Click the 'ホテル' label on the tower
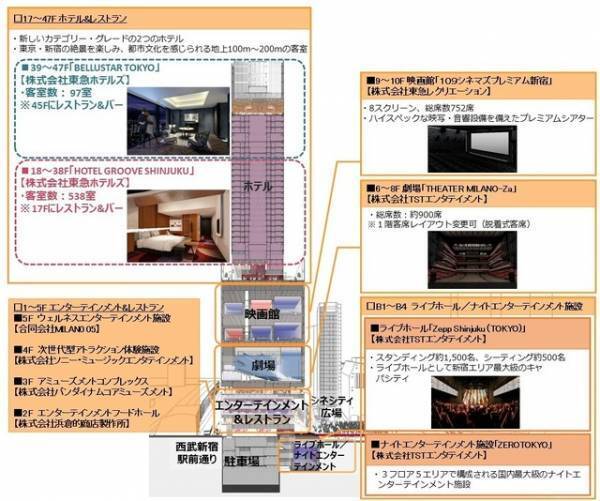The width and height of the screenshot is (600, 501). point(258,186)
